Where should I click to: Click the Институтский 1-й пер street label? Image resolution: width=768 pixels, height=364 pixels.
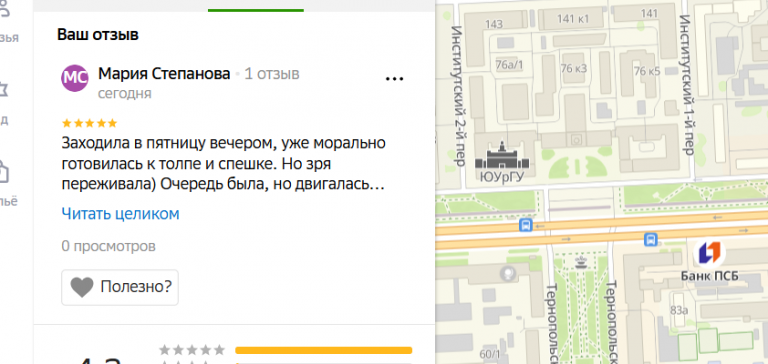(x=686, y=85)
